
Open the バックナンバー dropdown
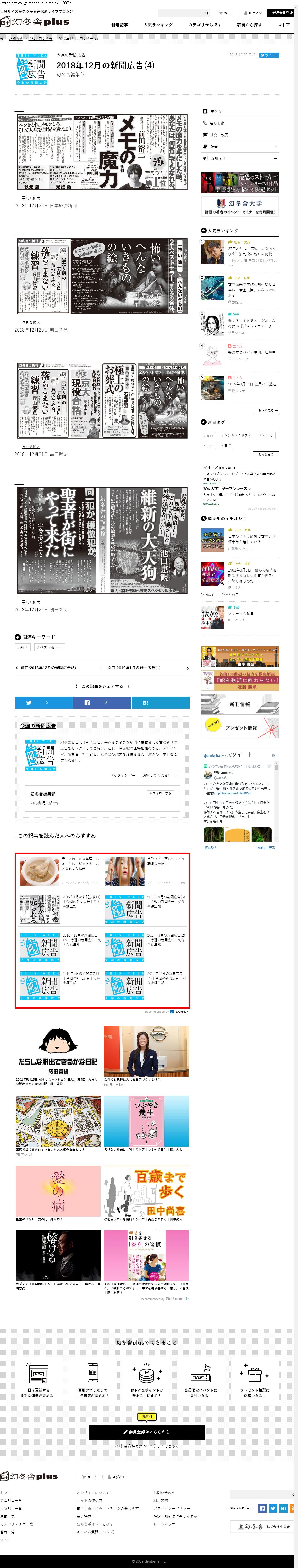[160, 775]
